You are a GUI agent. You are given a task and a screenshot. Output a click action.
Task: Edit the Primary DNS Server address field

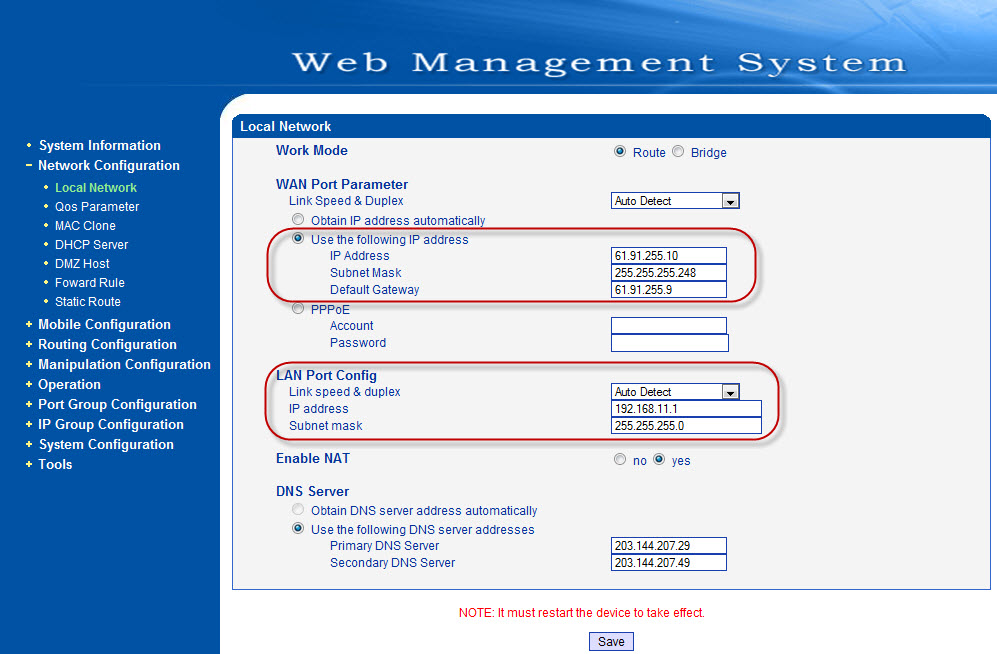[668, 545]
